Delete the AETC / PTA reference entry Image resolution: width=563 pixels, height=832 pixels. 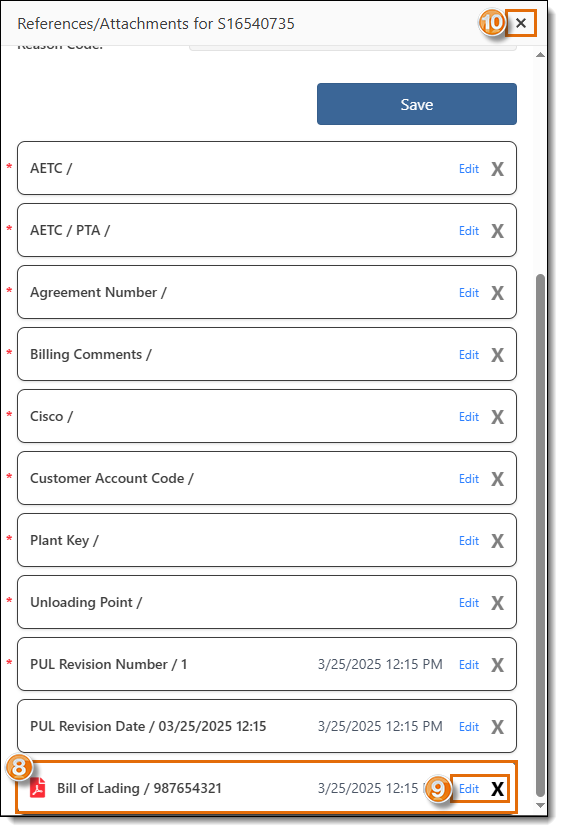pyautogui.click(x=497, y=231)
